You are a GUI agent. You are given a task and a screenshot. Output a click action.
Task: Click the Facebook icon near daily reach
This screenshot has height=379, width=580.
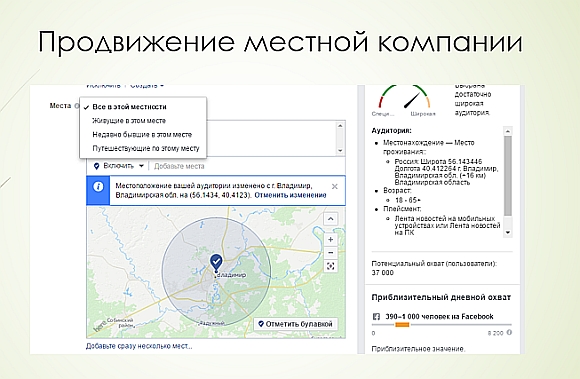376,317
